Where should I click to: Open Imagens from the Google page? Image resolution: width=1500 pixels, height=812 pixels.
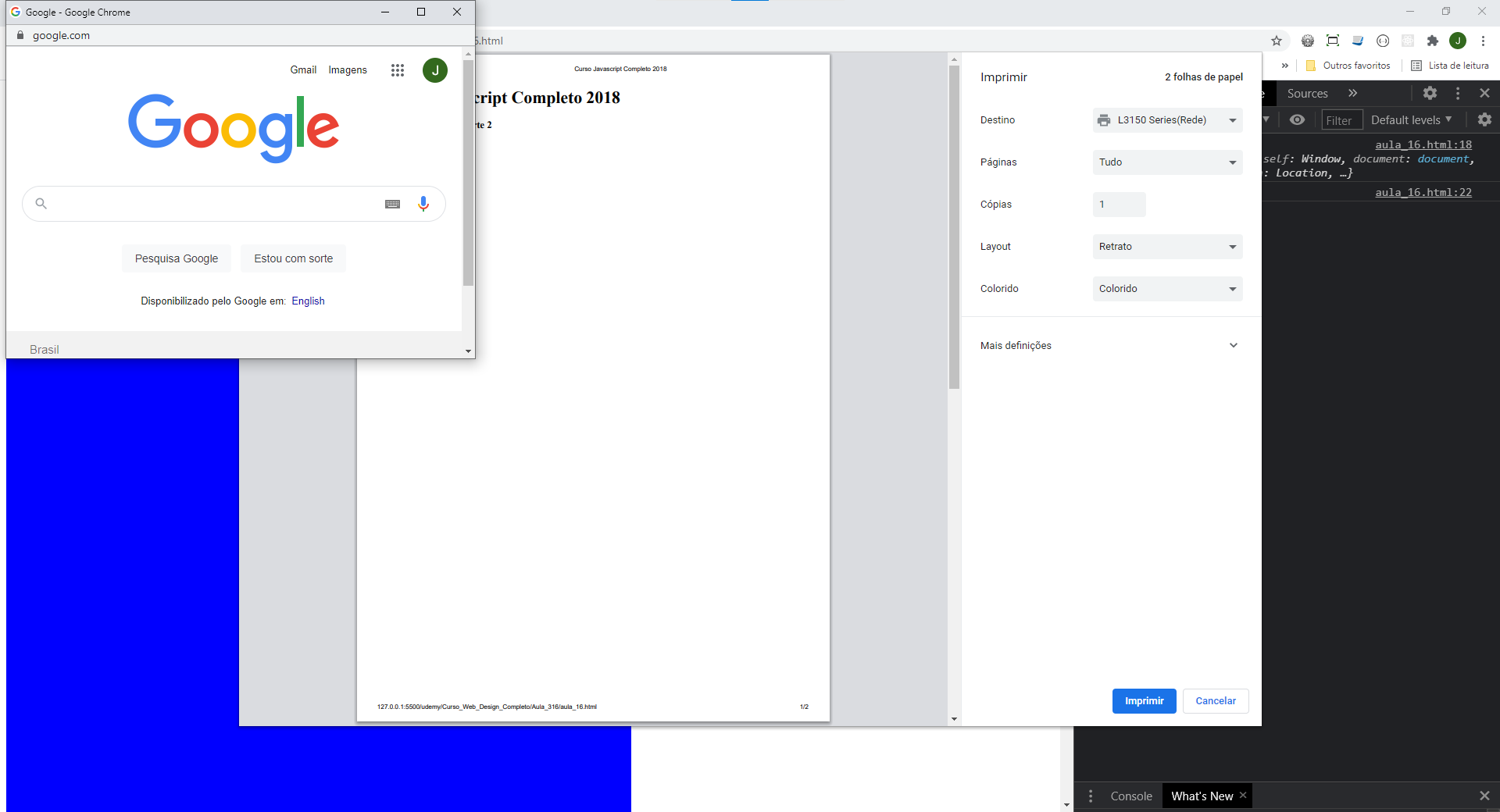348,69
